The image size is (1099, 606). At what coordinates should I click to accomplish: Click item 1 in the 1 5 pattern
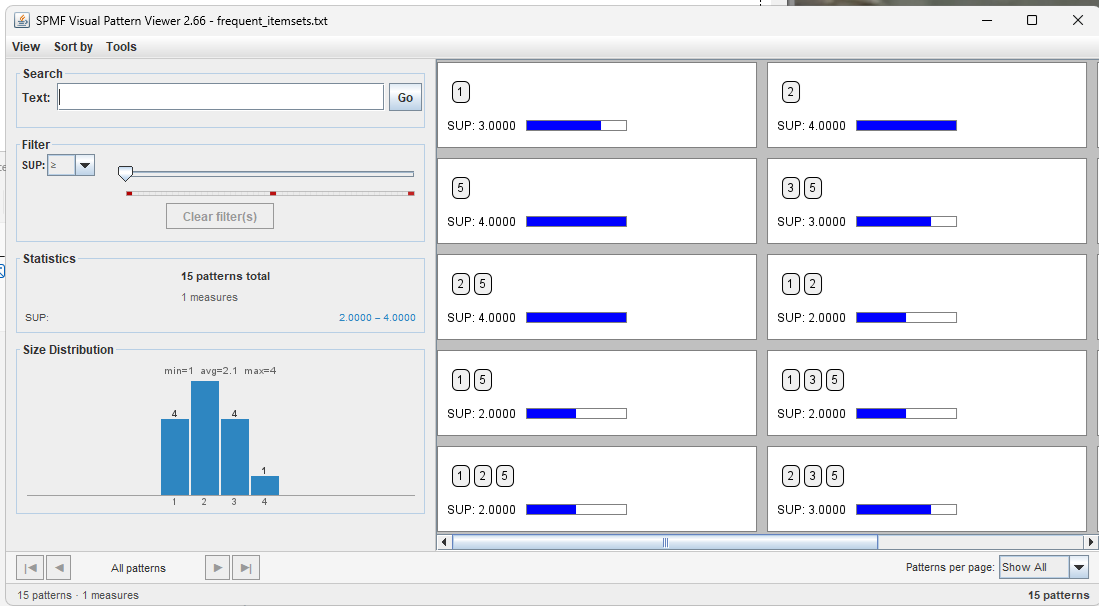pyautogui.click(x=460, y=380)
